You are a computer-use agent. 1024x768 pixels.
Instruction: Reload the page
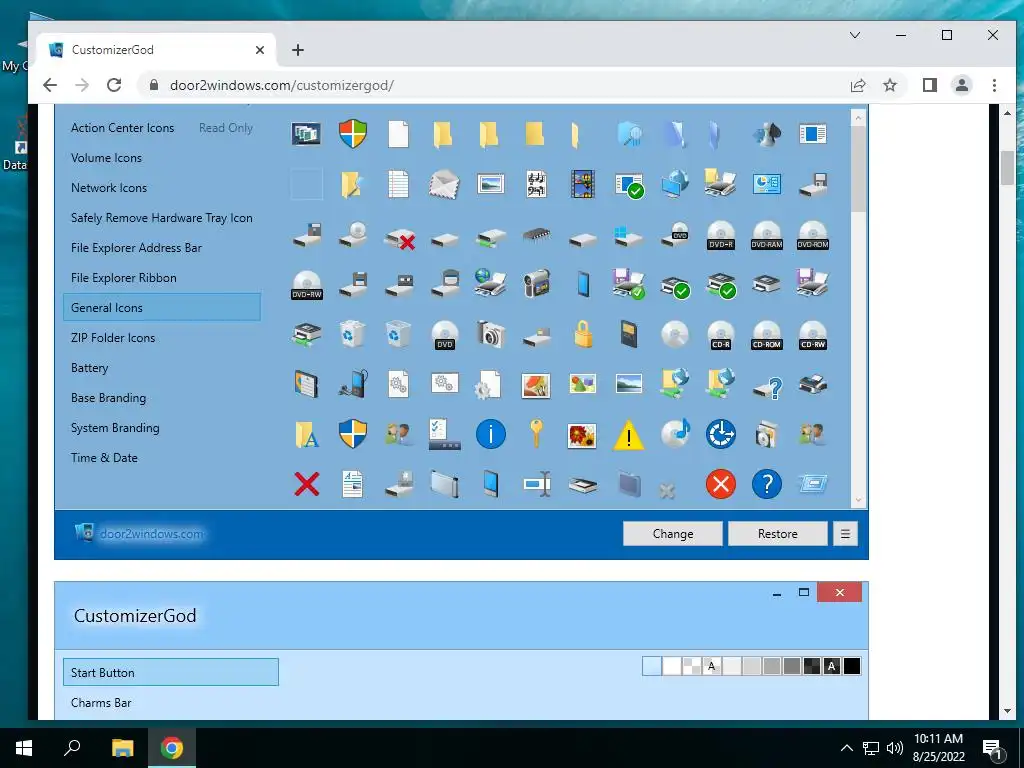pos(114,86)
